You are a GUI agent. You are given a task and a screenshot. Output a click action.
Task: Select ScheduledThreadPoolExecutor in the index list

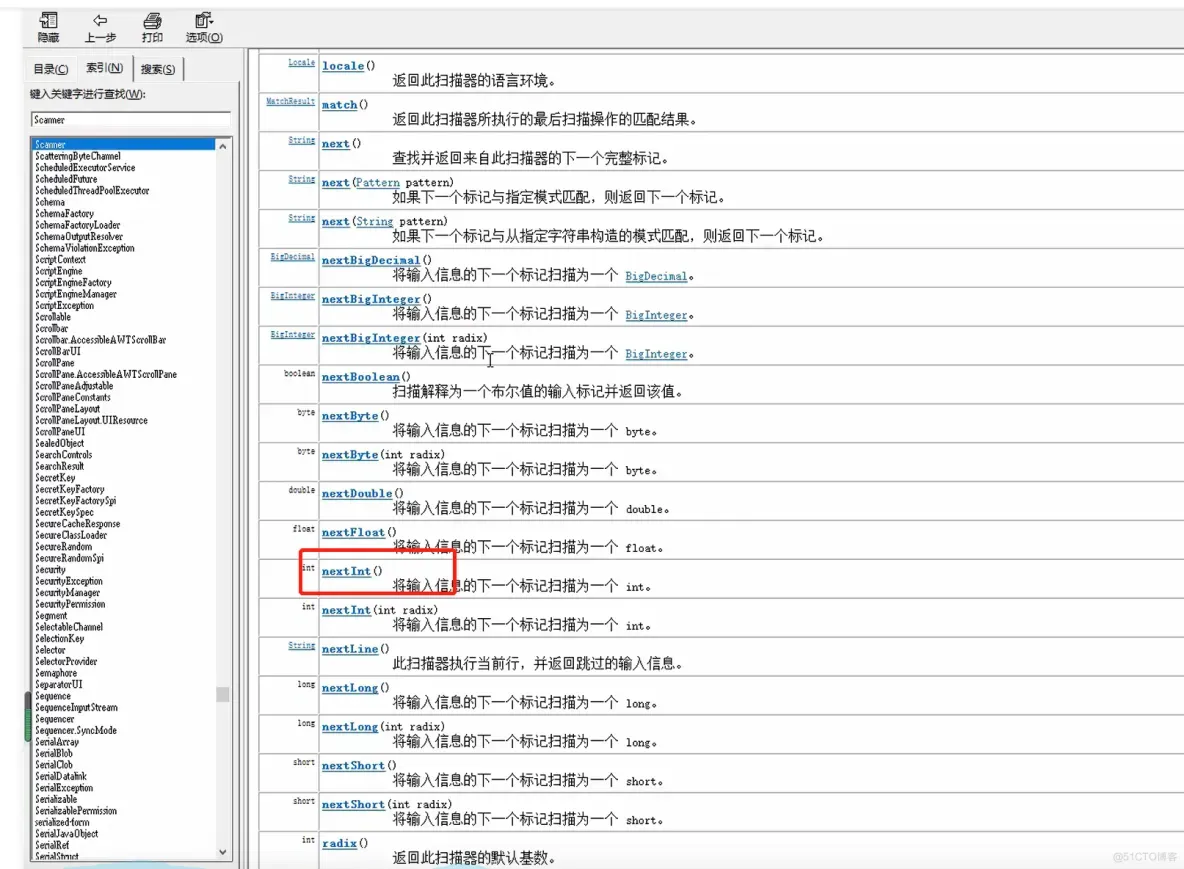(91, 190)
